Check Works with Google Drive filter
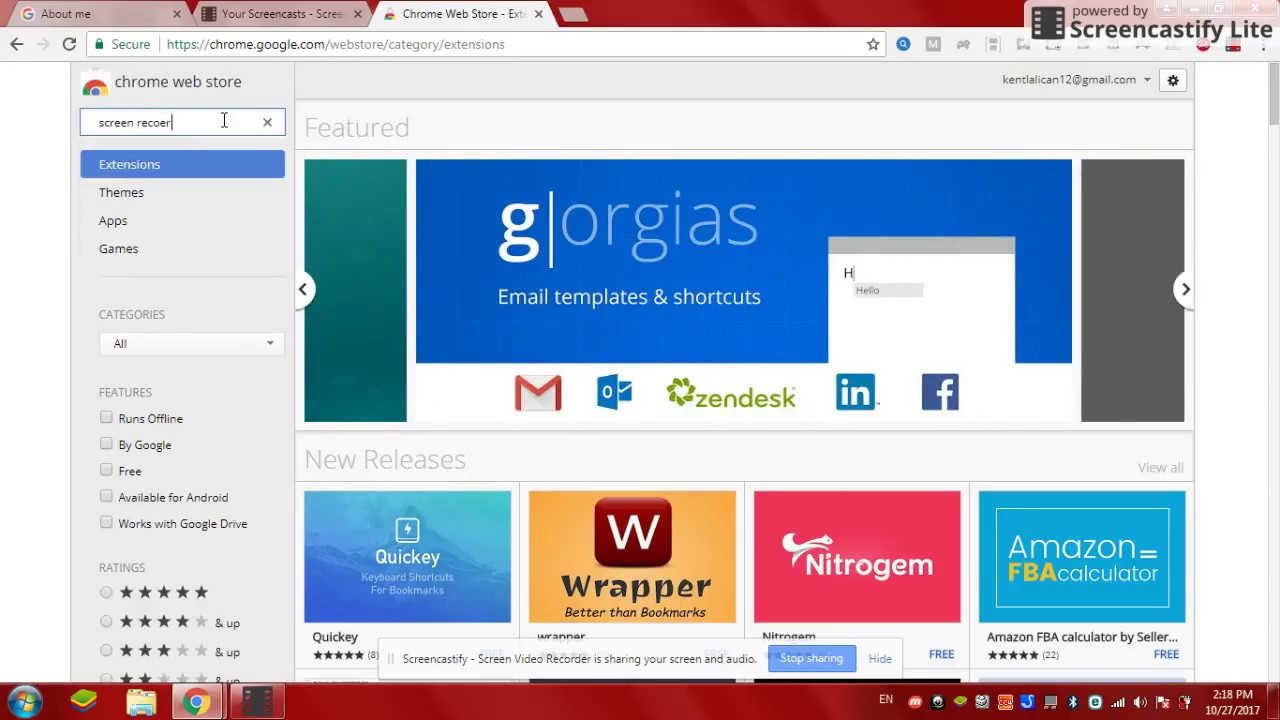The height and width of the screenshot is (720, 1280). [106, 522]
